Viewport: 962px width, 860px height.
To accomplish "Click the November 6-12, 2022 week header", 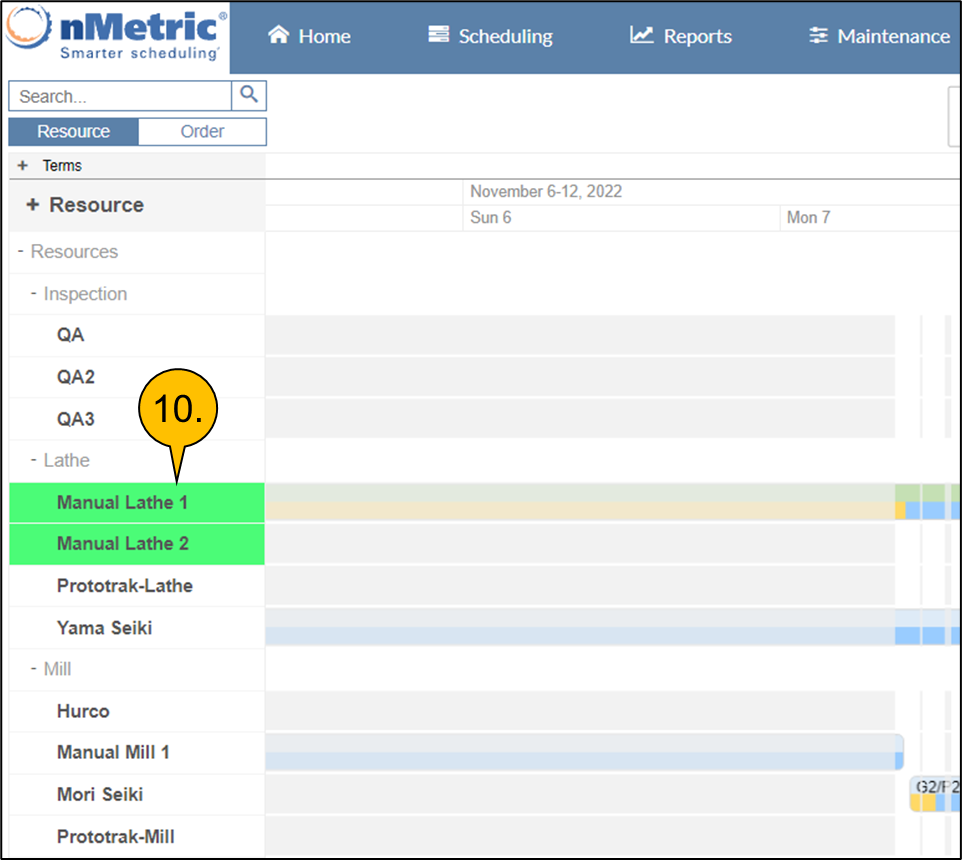I will pyautogui.click(x=546, y=191).
